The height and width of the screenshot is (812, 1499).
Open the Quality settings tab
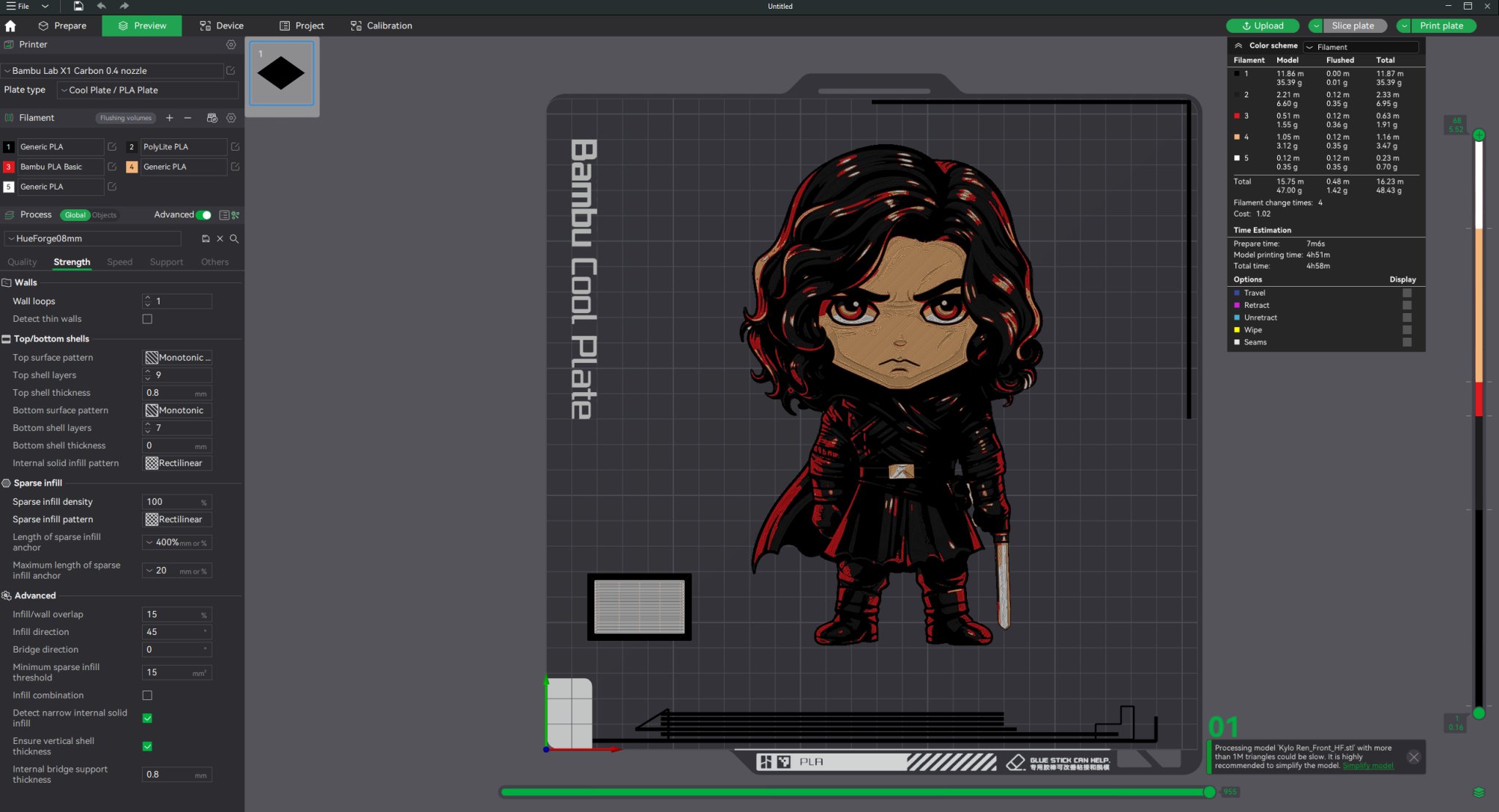(22, 261)
